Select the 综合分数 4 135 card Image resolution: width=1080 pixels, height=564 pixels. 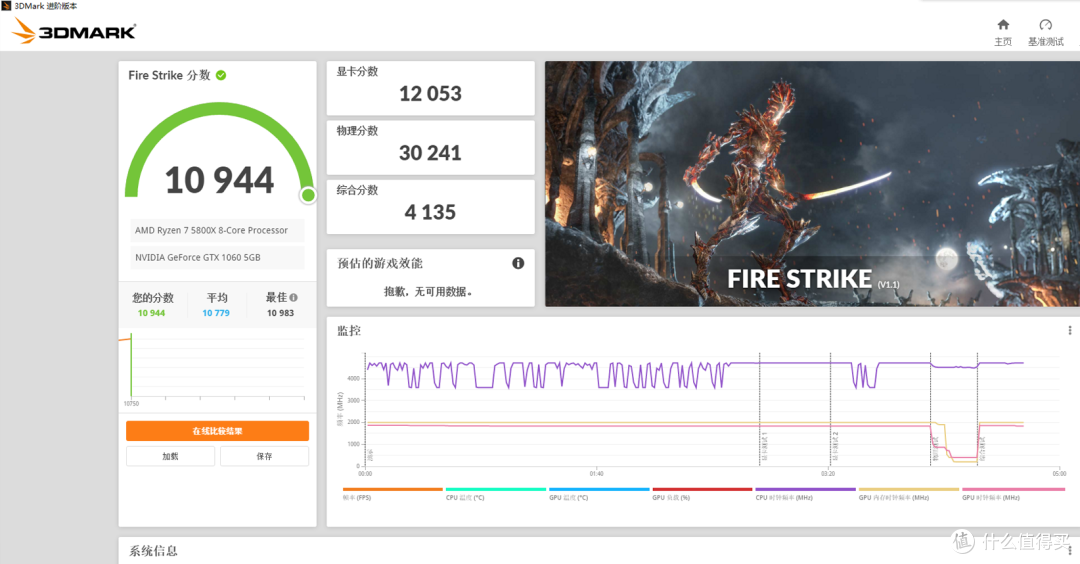point(430,207)
